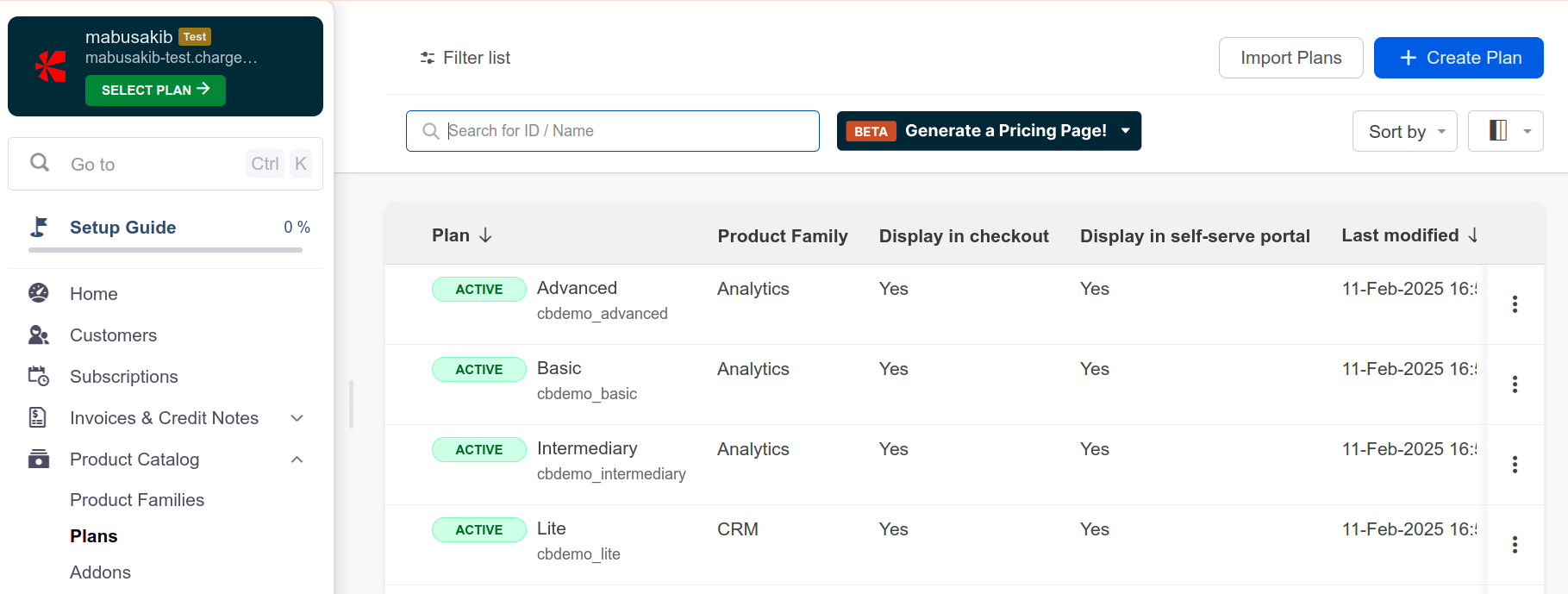Open Addons under Product Catalog
Screen dimensions: 1568x594
click(x=100, y=572)
